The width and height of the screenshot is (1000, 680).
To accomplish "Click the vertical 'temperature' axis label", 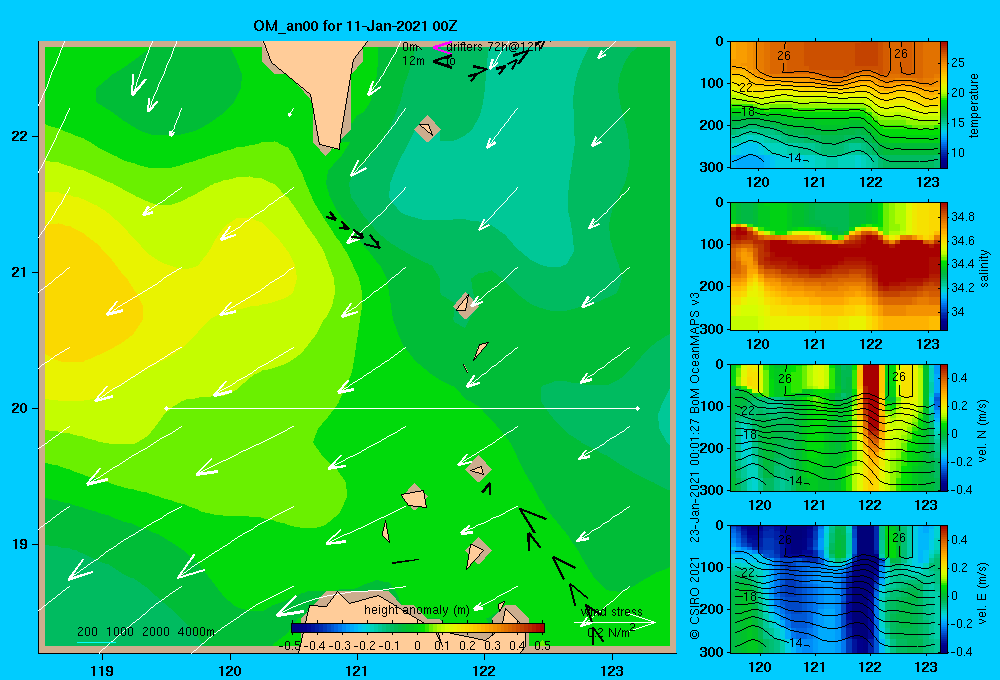I will click(x=974, y=105).
